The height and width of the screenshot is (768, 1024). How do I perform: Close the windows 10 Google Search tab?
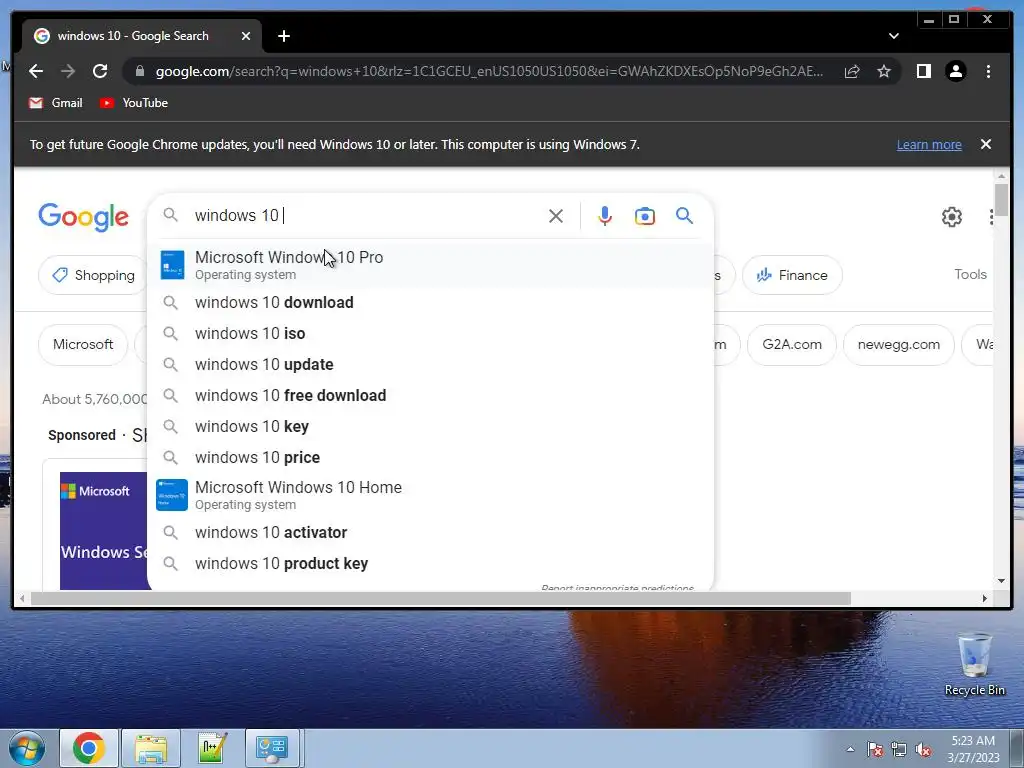pyautogui.click(x=246, y=36)
